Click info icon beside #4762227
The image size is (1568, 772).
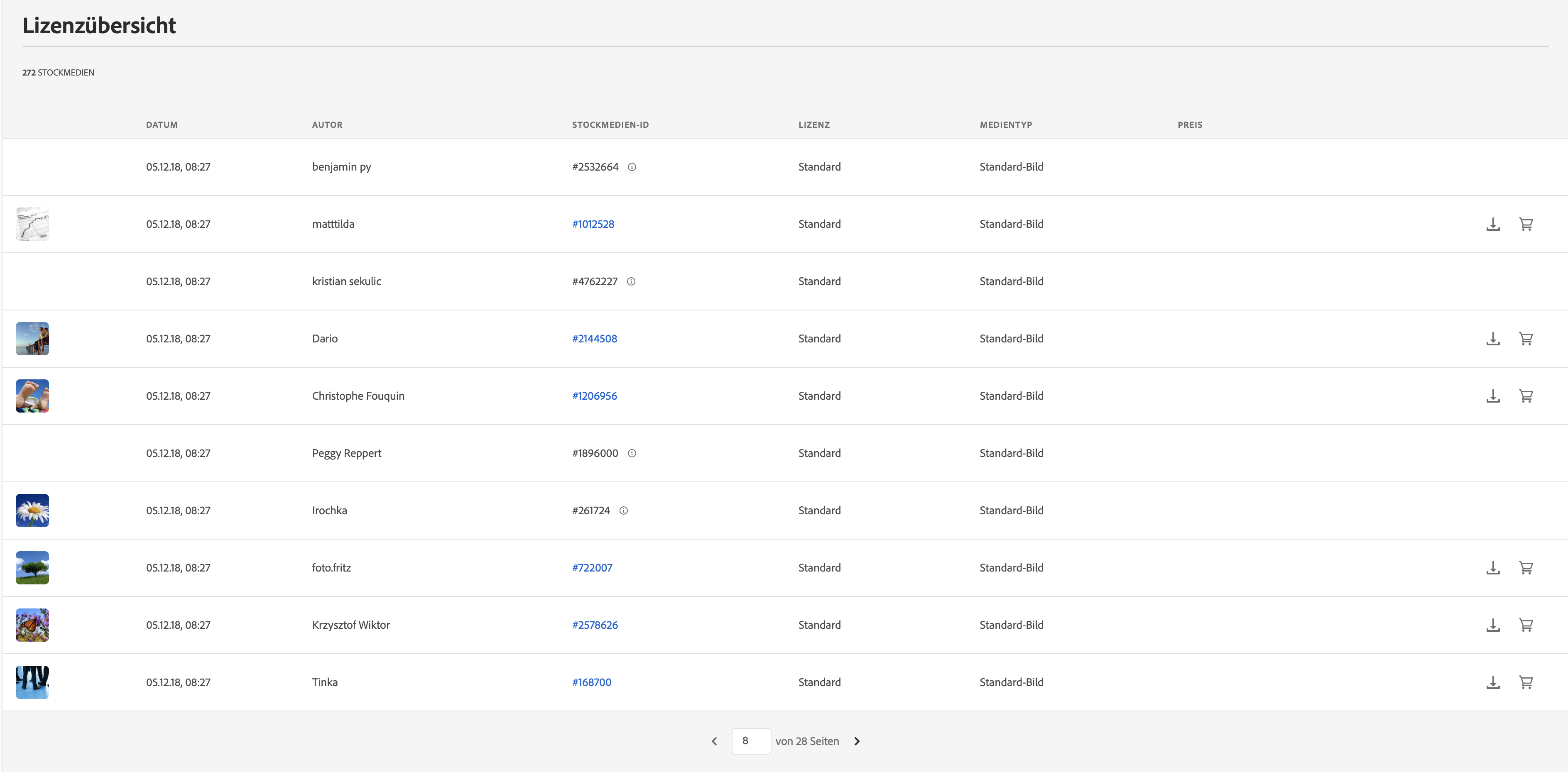click(x=631, y=281)
